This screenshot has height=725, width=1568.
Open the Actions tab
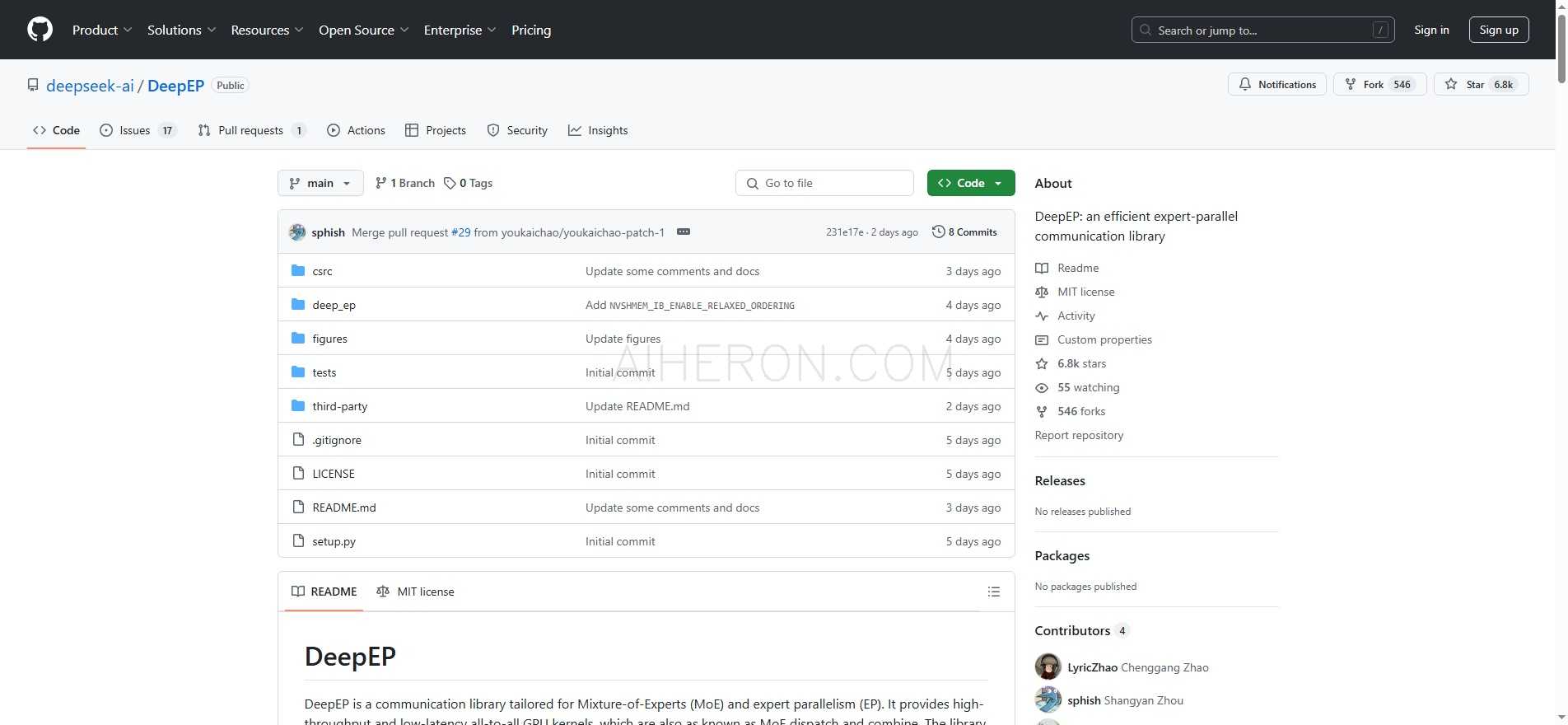(x=357, y=130)
